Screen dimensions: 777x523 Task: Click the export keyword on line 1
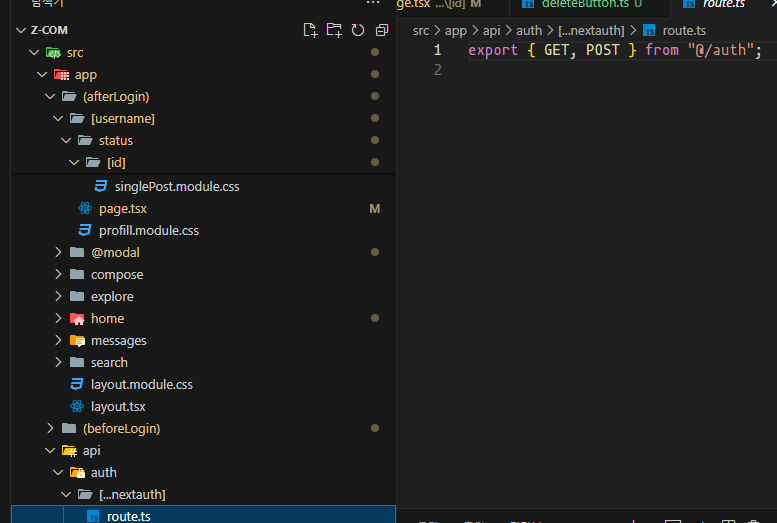click(x=493, y=50)
